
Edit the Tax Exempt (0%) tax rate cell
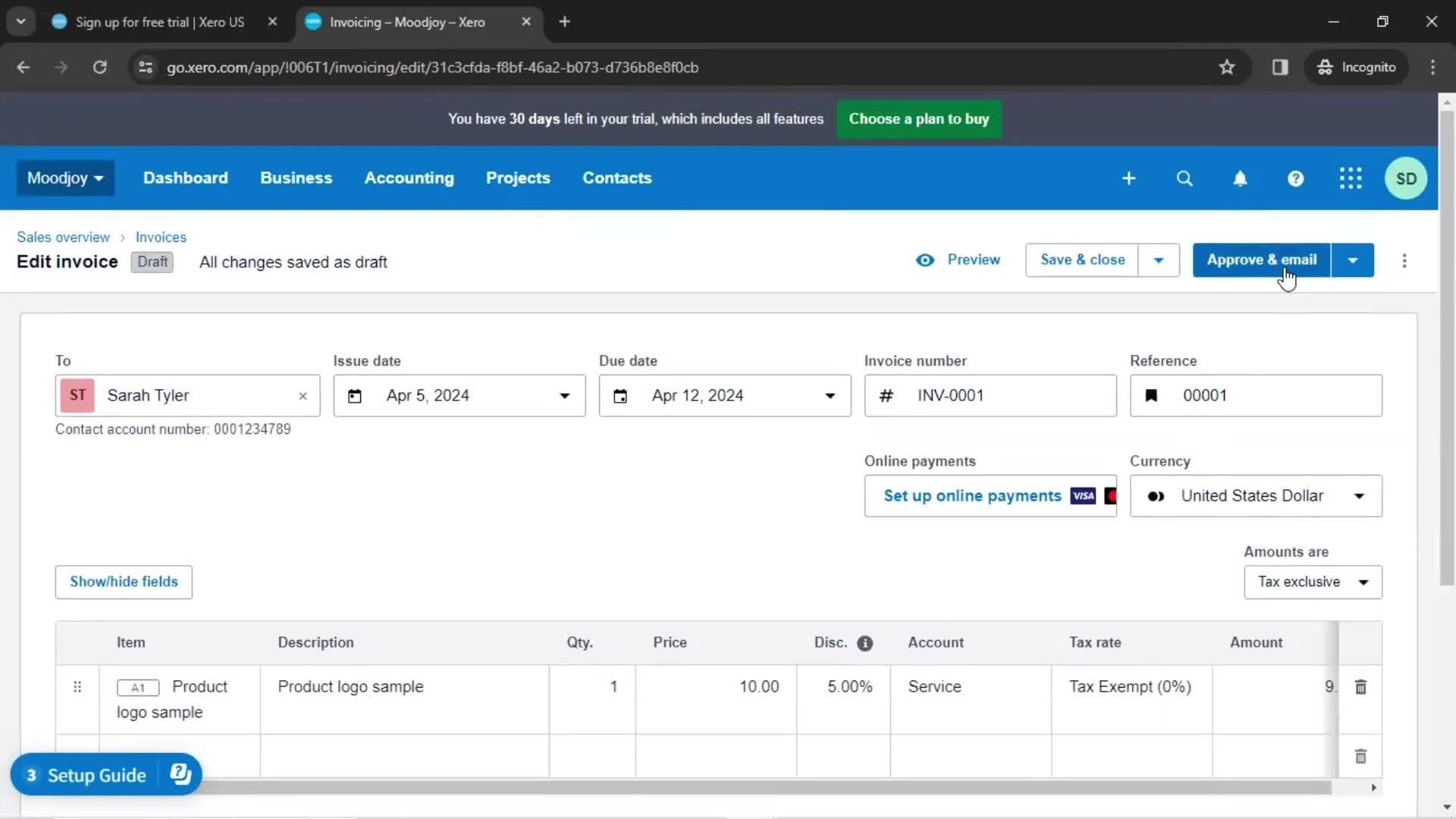(1131, 700)
